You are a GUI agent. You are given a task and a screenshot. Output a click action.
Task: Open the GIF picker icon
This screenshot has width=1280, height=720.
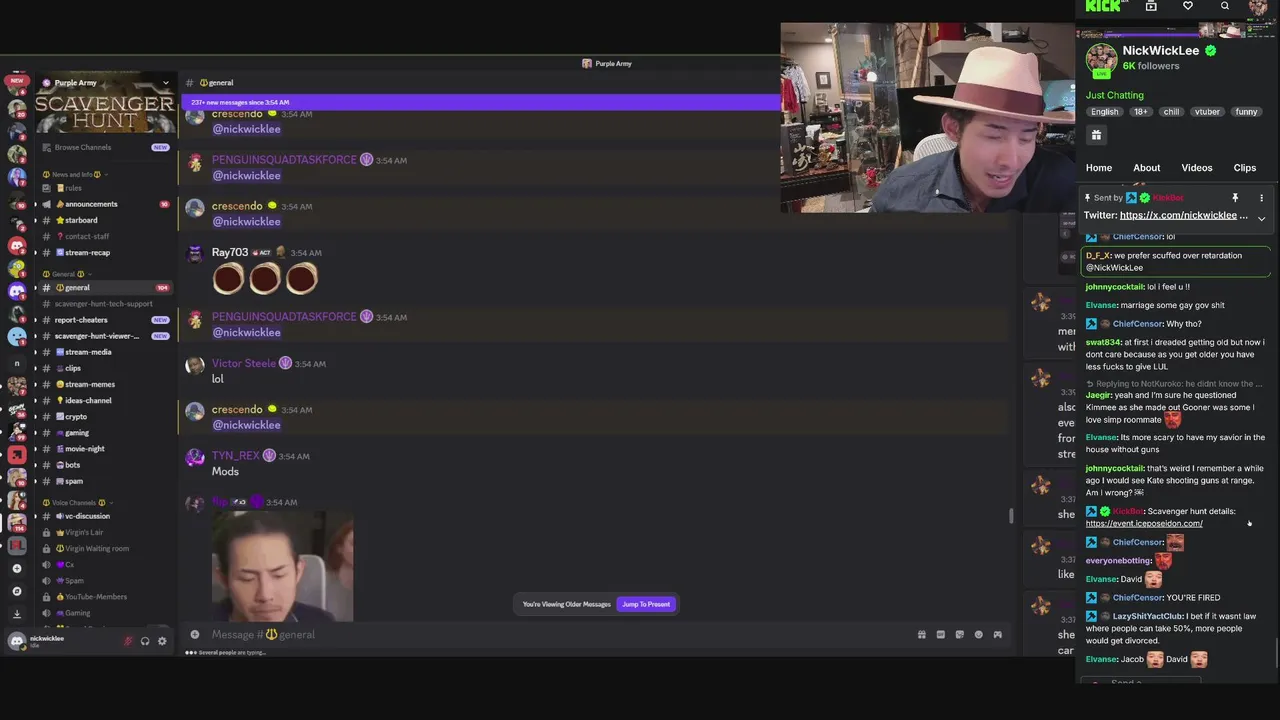(x=941, y=634)
